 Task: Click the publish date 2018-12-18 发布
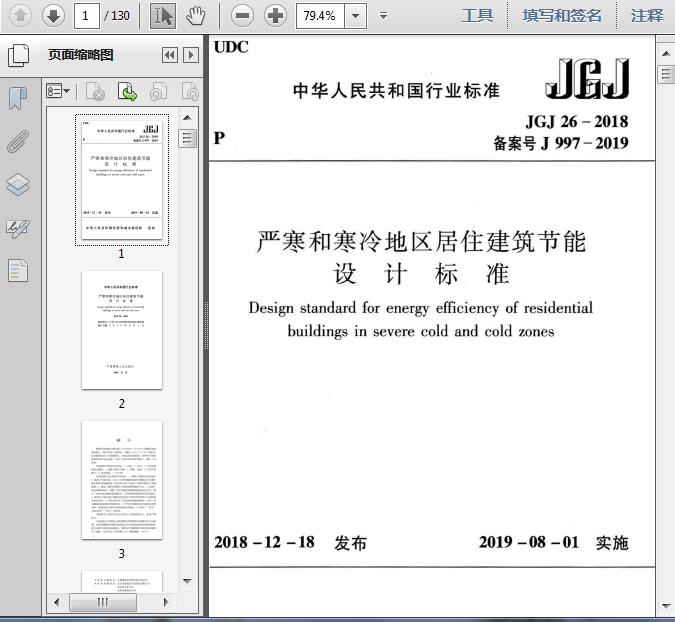tap(291, 543)
